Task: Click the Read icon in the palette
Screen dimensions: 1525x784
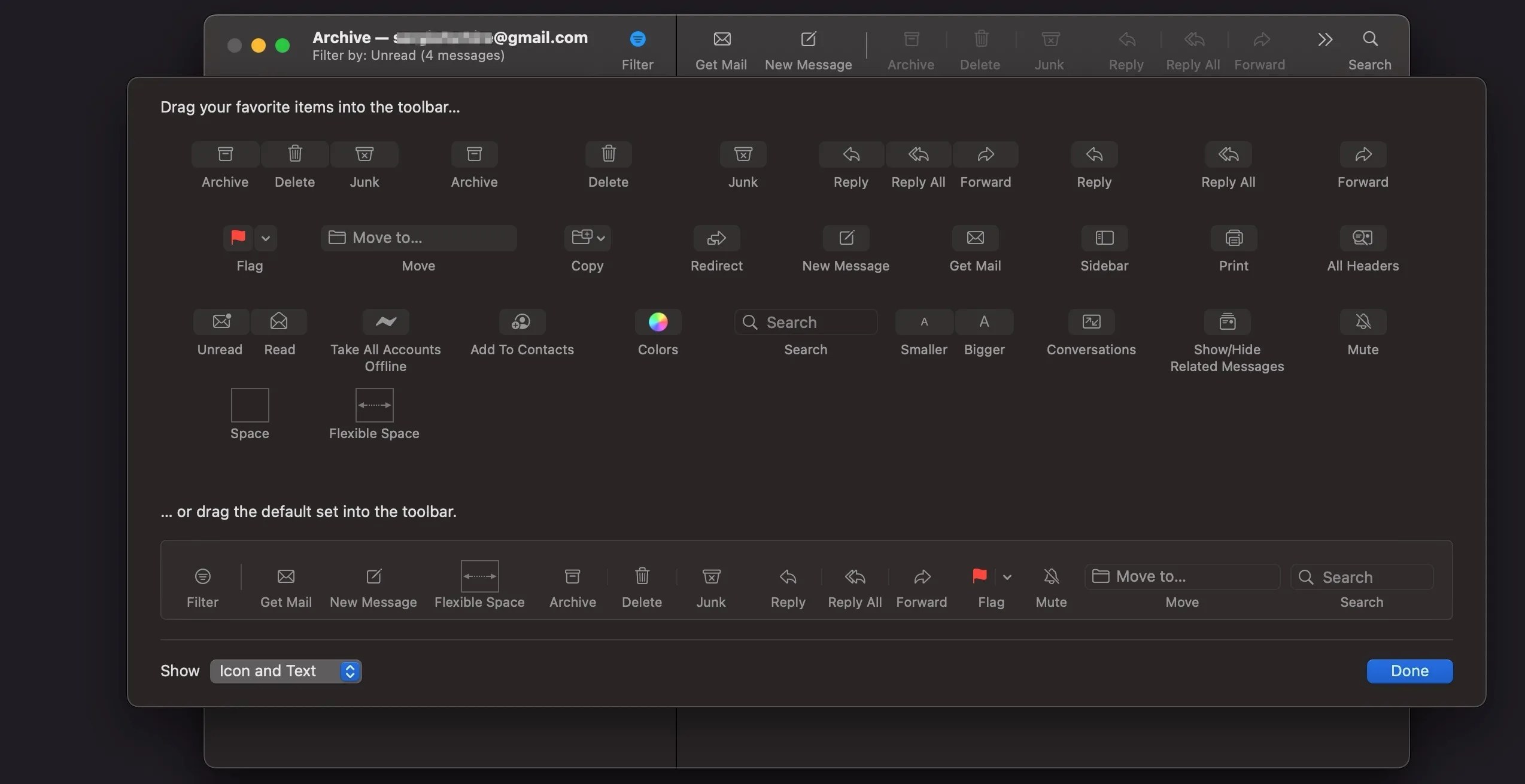Action: [279, 322]
